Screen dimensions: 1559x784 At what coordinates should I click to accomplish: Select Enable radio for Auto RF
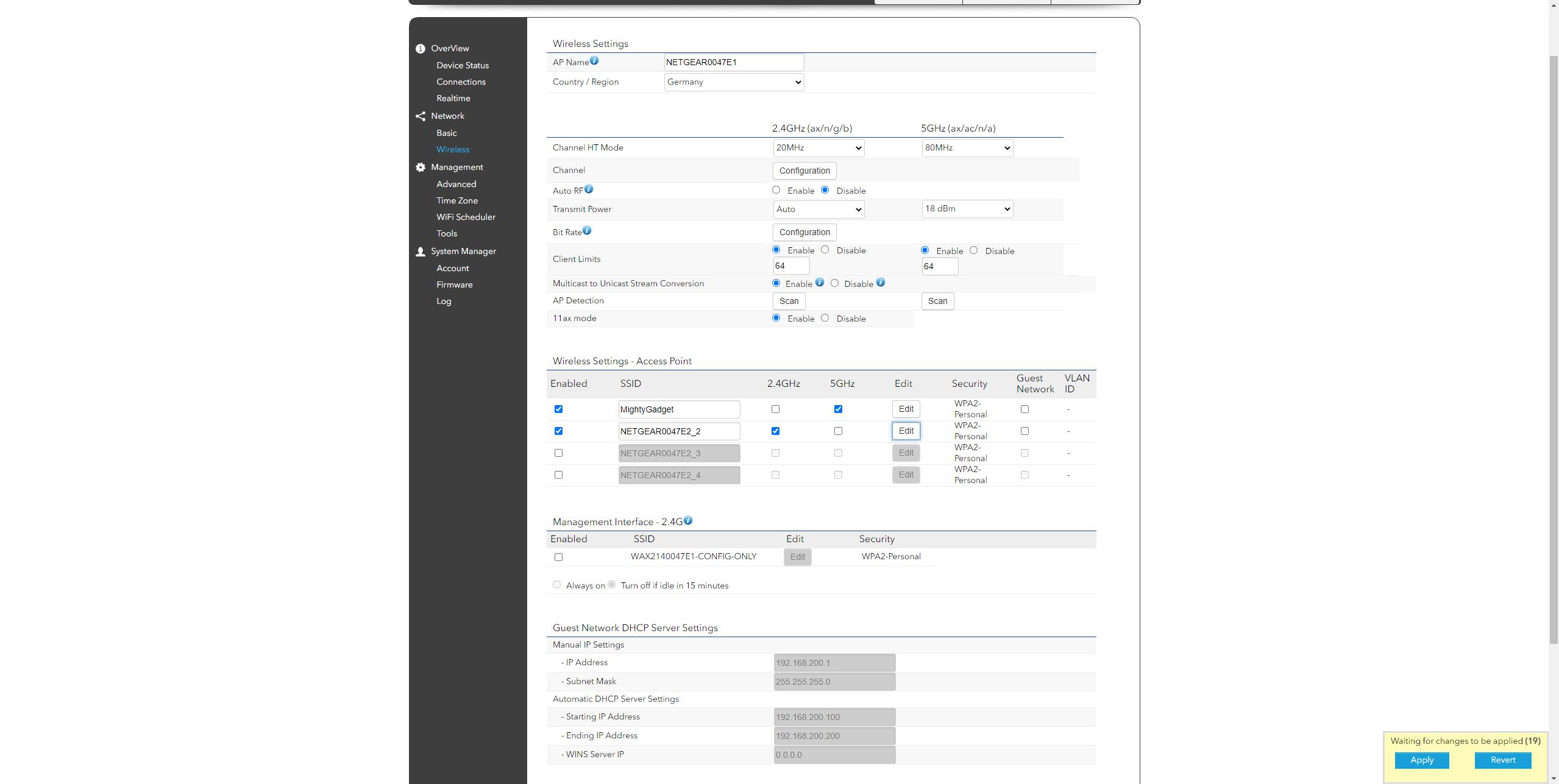[x=776, y=190]
